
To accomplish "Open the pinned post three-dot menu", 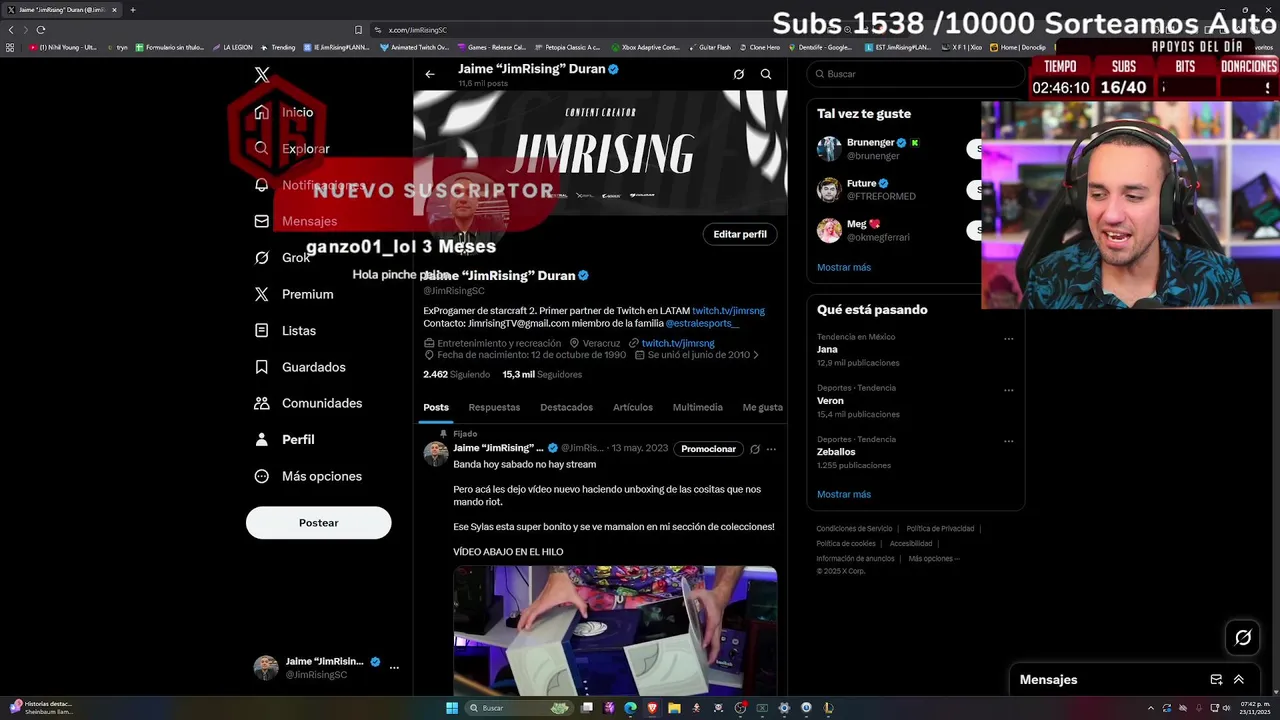I will 771,449.
